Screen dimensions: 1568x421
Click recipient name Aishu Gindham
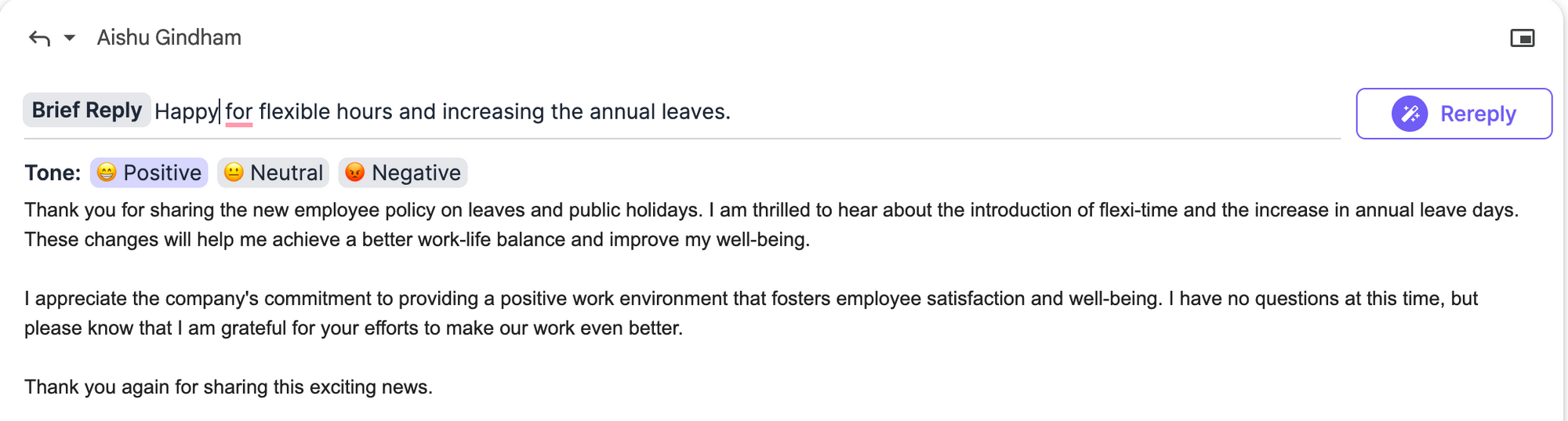pyautogui.click(x=169, y=38)
